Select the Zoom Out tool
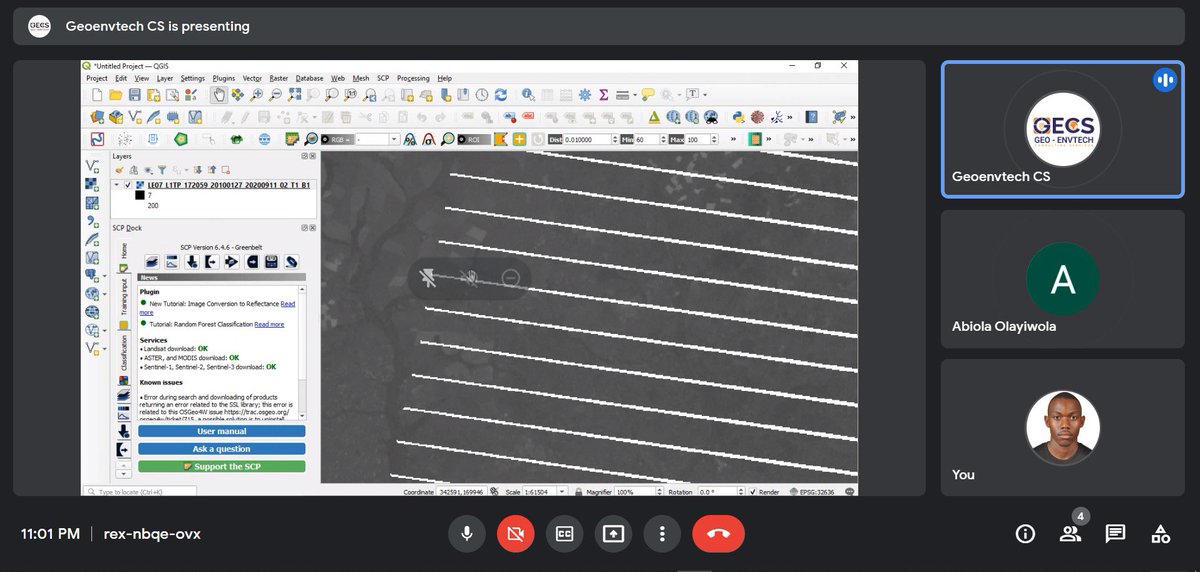This screenshot has height=572, width=1200. tap(275, 95)
